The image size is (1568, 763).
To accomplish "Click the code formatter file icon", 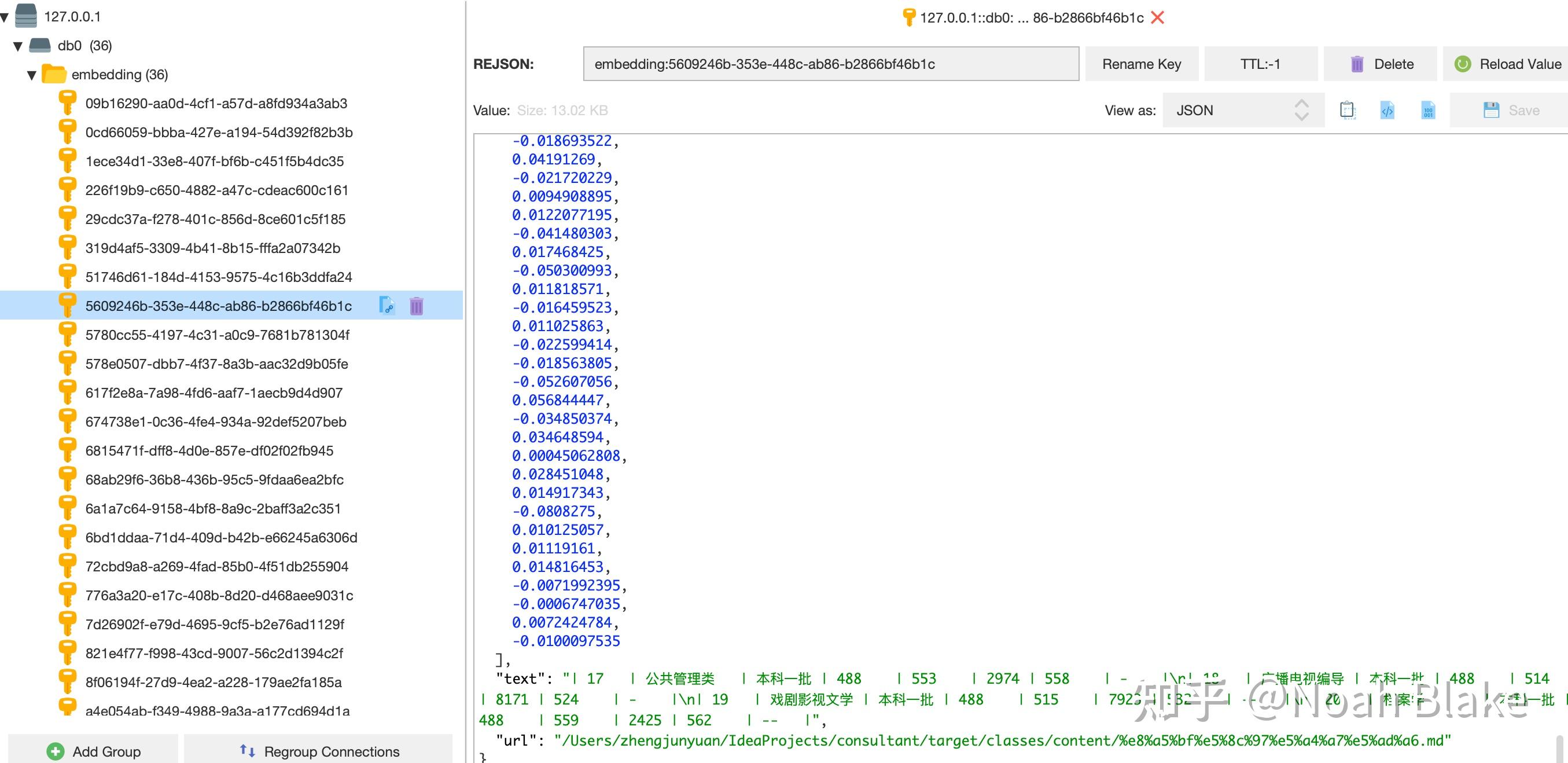I will (1387, 110).
